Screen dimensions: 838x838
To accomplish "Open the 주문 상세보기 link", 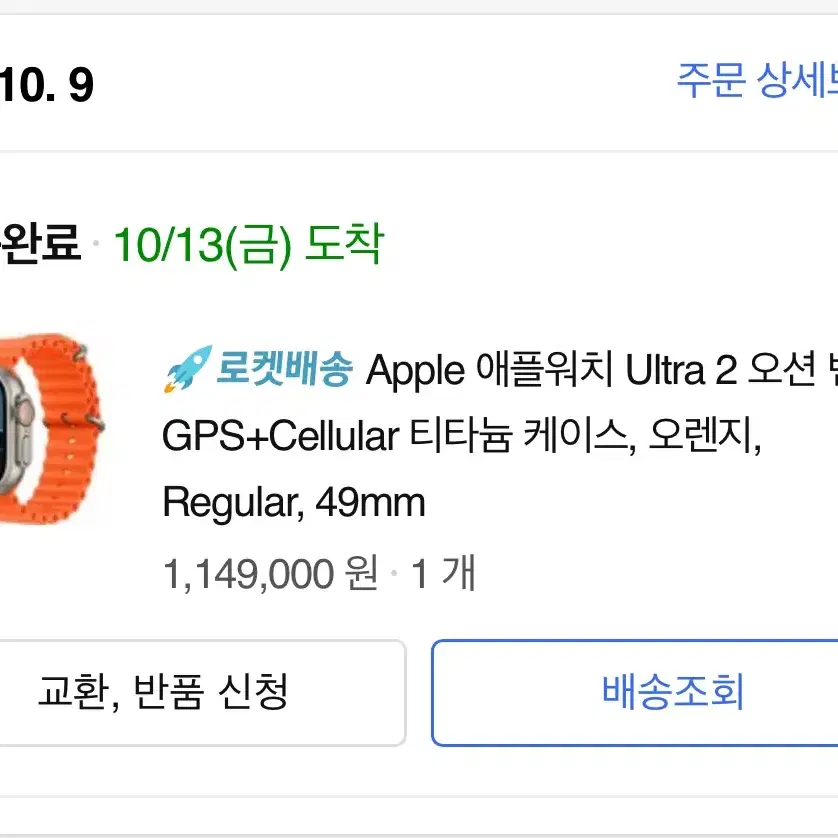I will 757,80.
